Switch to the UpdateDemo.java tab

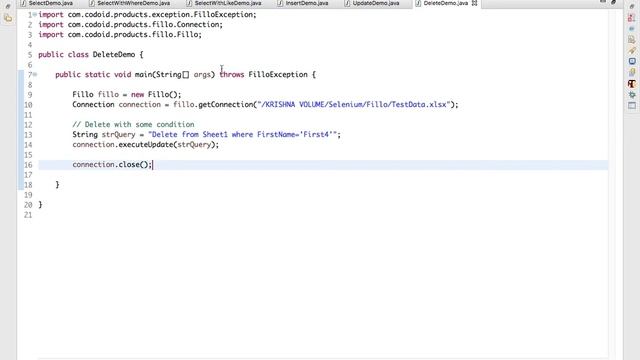[372, 3]
